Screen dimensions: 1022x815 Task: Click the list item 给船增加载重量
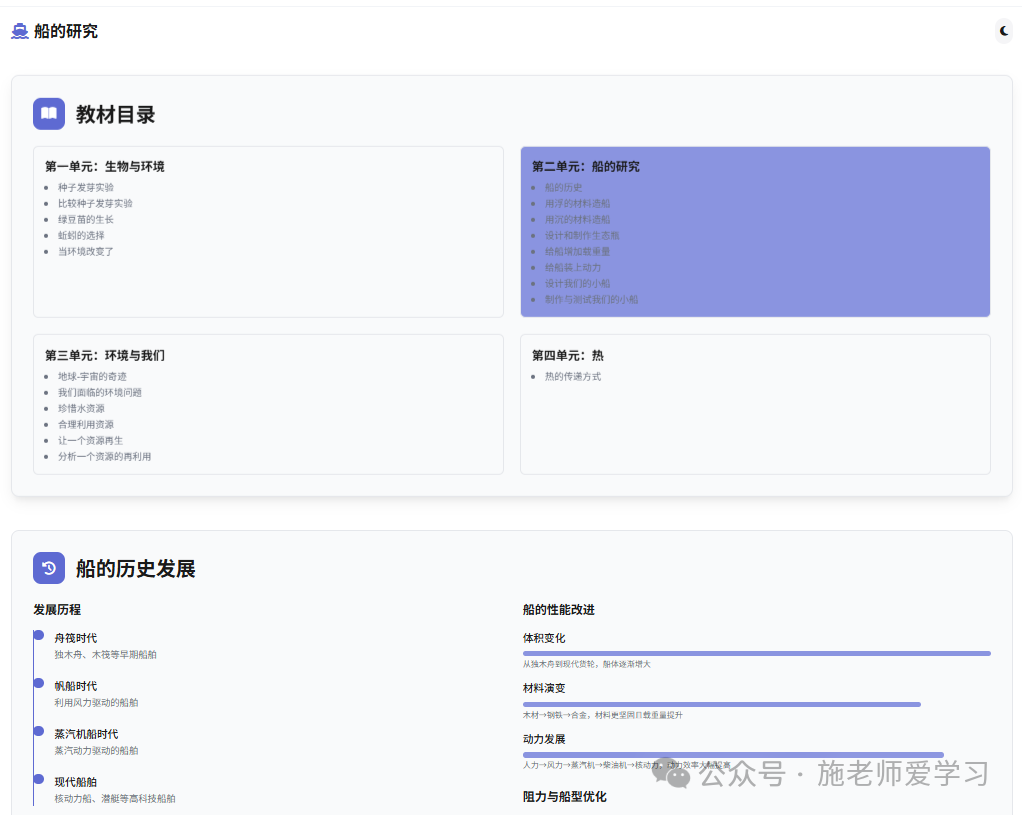(577, 252)
